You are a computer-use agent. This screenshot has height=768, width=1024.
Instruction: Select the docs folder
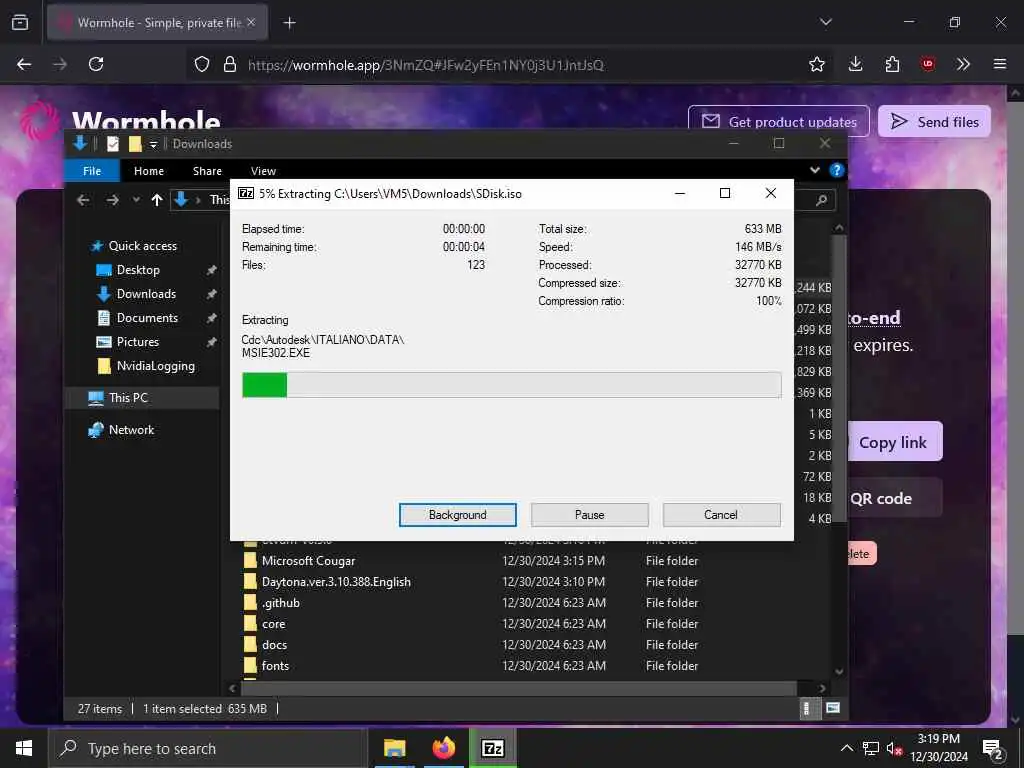tap(274, 645)
